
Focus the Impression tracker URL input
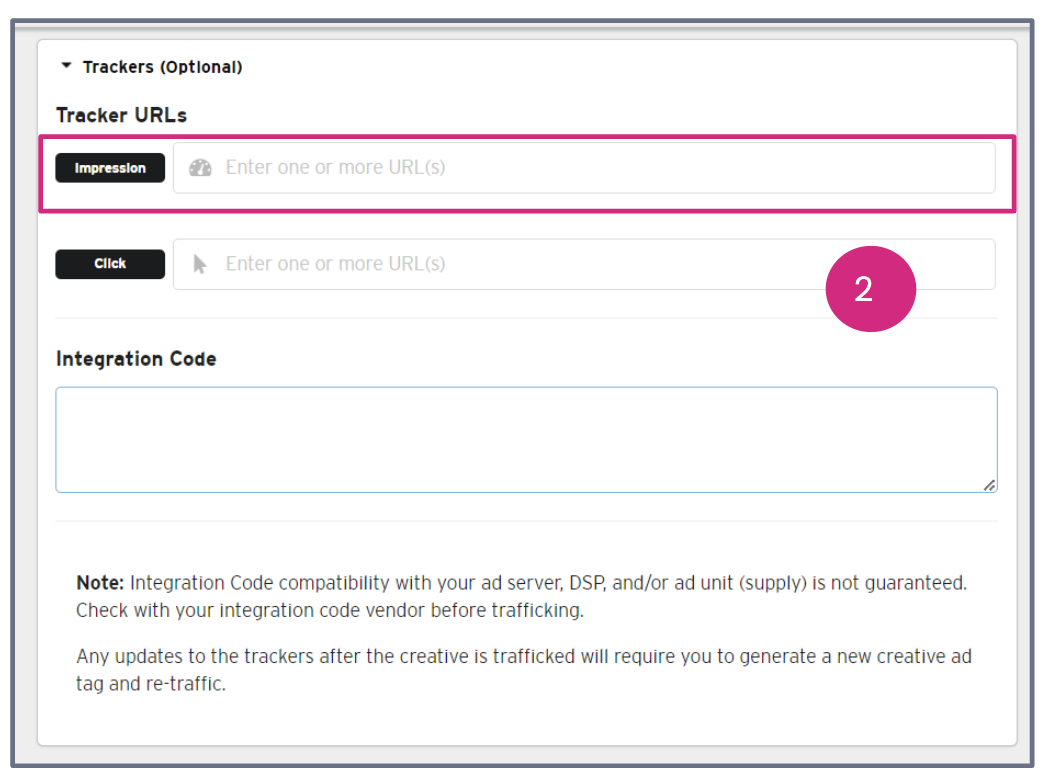tap(600, 168)
